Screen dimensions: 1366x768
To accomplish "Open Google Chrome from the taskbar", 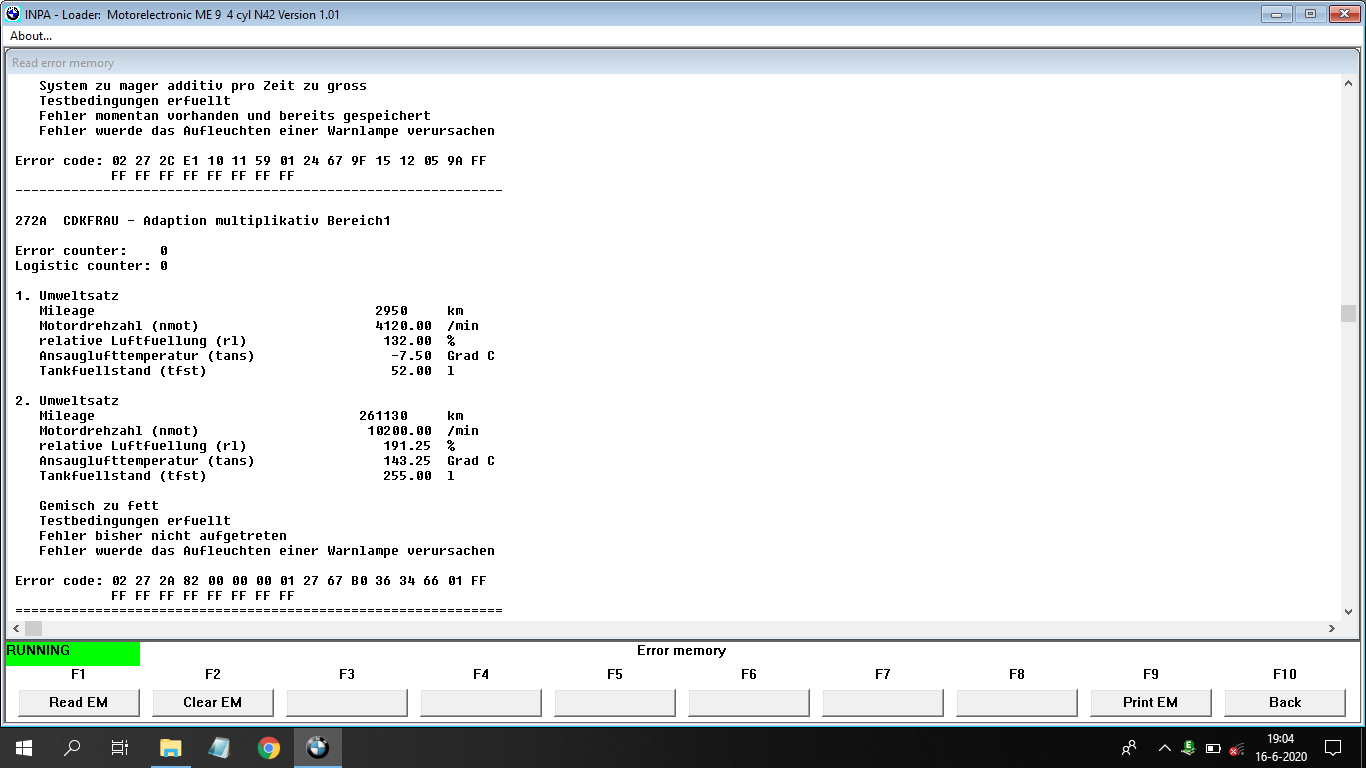I will click(268, 748).
